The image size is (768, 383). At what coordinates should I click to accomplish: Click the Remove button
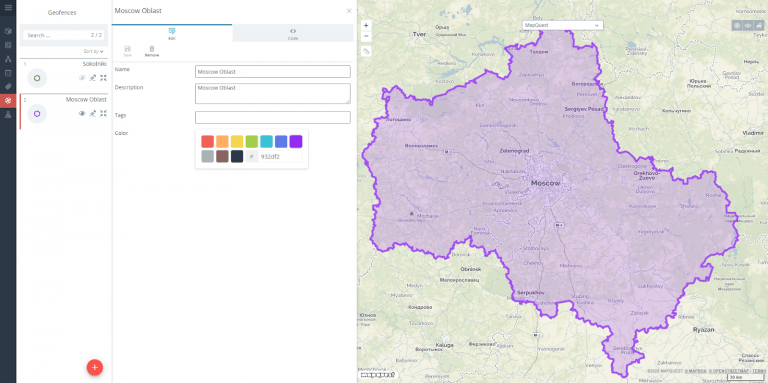pos(152,51)
